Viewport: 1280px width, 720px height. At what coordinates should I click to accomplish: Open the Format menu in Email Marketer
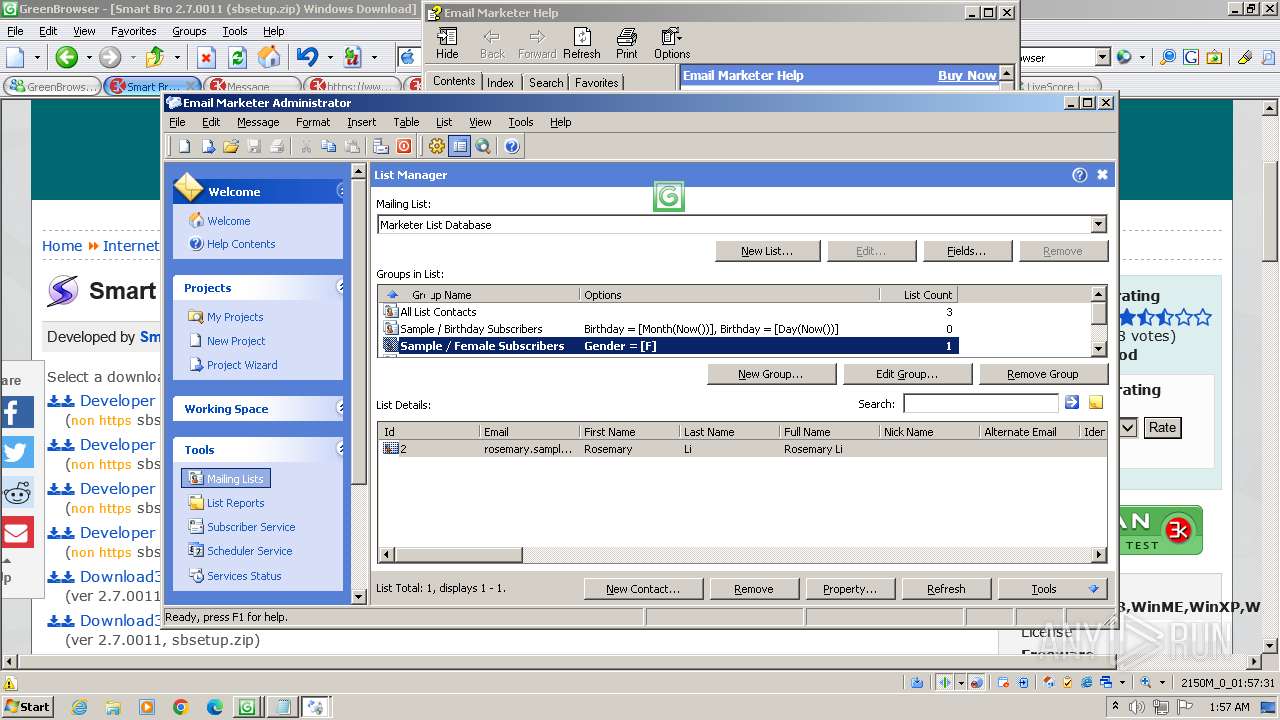point(313,122)
